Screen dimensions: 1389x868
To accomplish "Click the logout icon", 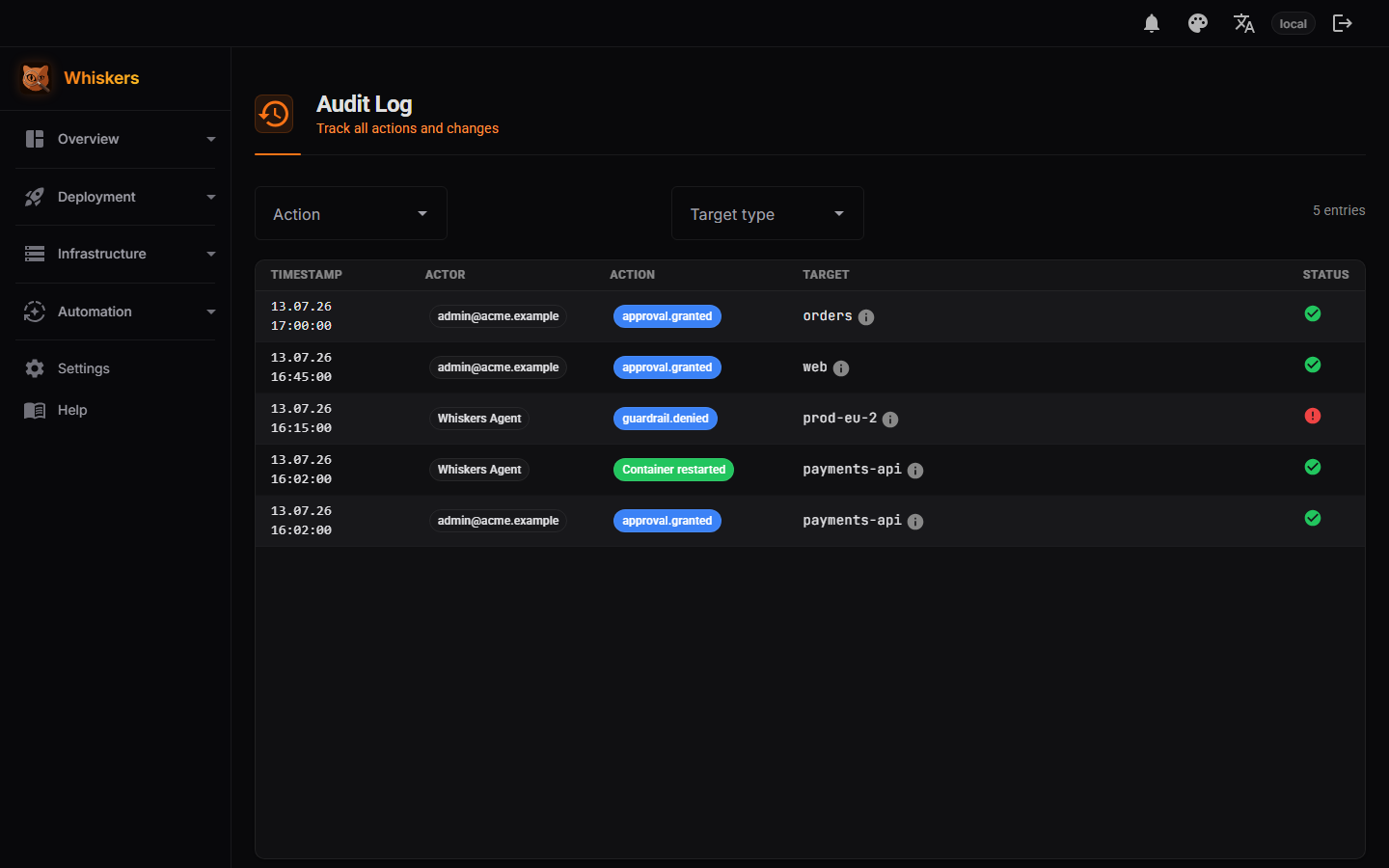I will pos(1343,23).
